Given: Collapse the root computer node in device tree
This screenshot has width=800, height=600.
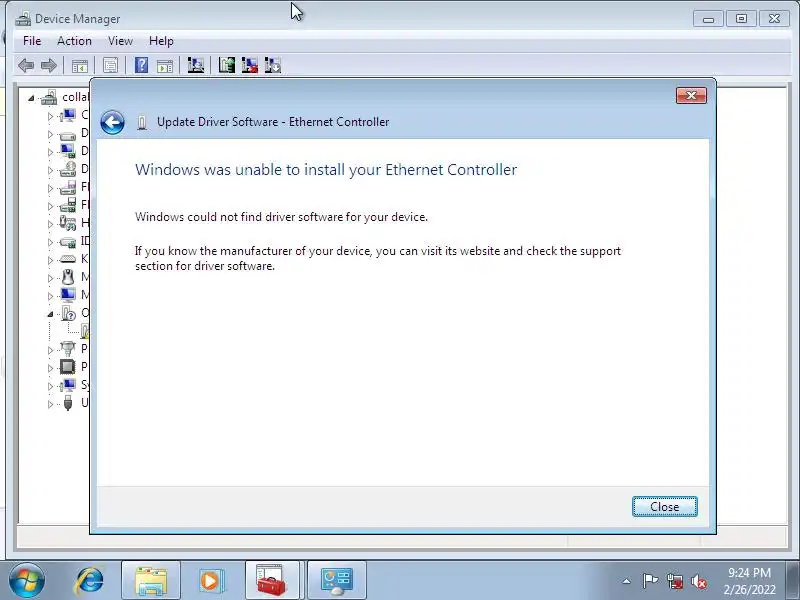Looking at the screenshot, I should click(31, 97).
